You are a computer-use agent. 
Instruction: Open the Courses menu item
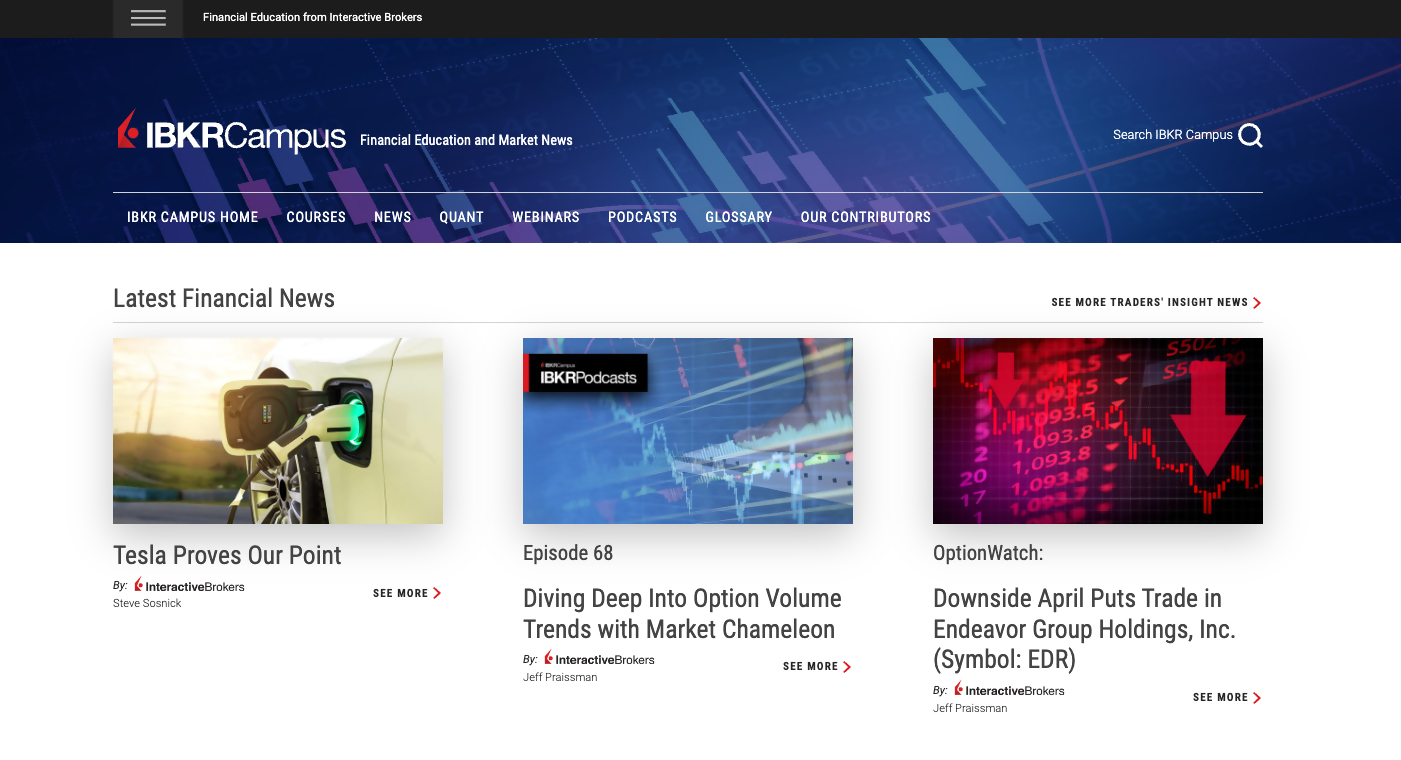316,217
